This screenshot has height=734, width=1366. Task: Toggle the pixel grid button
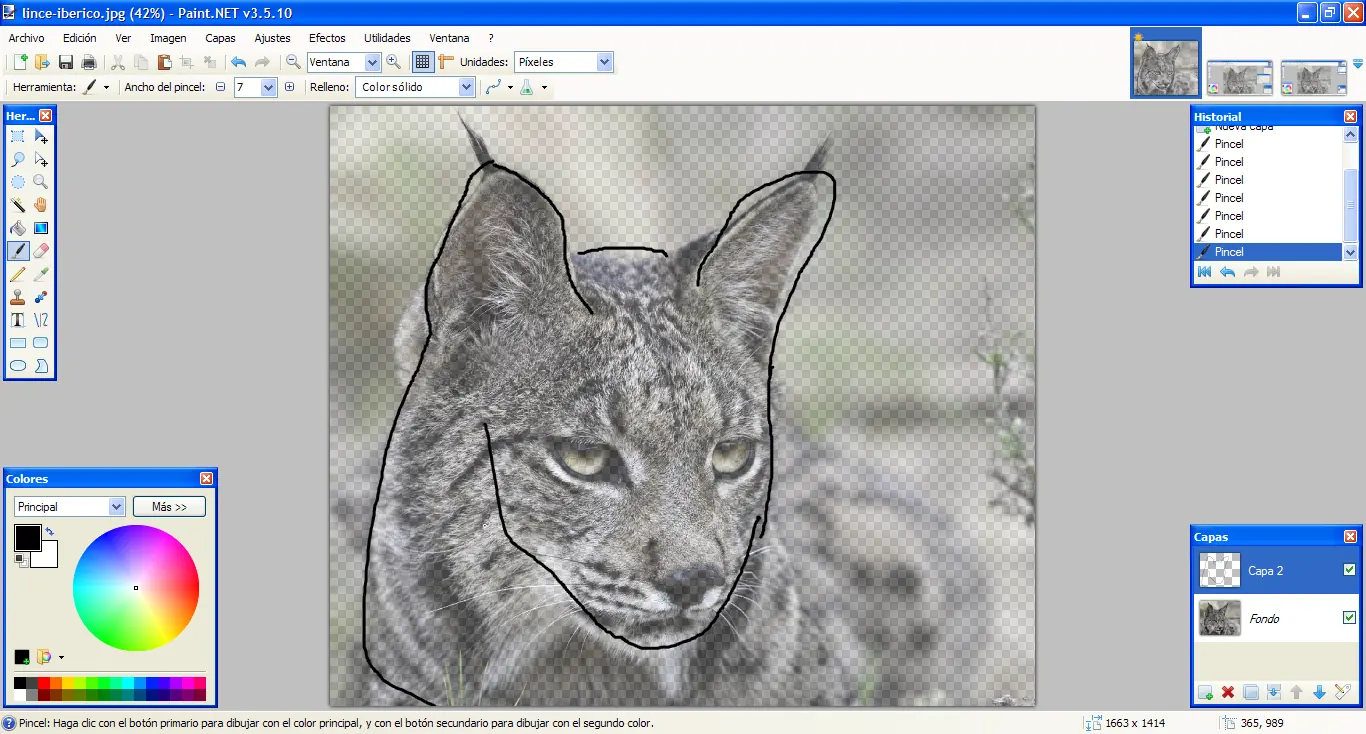423,62
